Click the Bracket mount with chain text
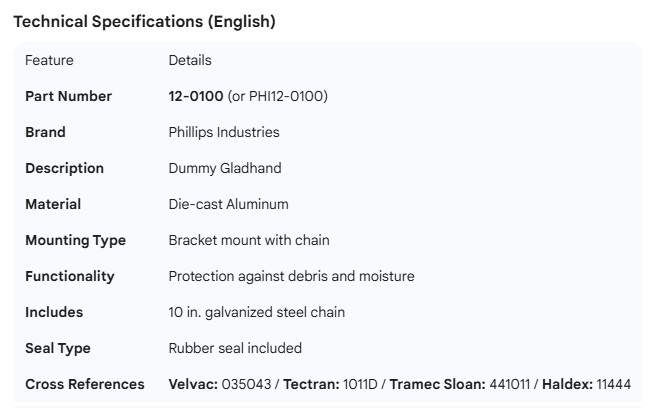 click(249, 240)
